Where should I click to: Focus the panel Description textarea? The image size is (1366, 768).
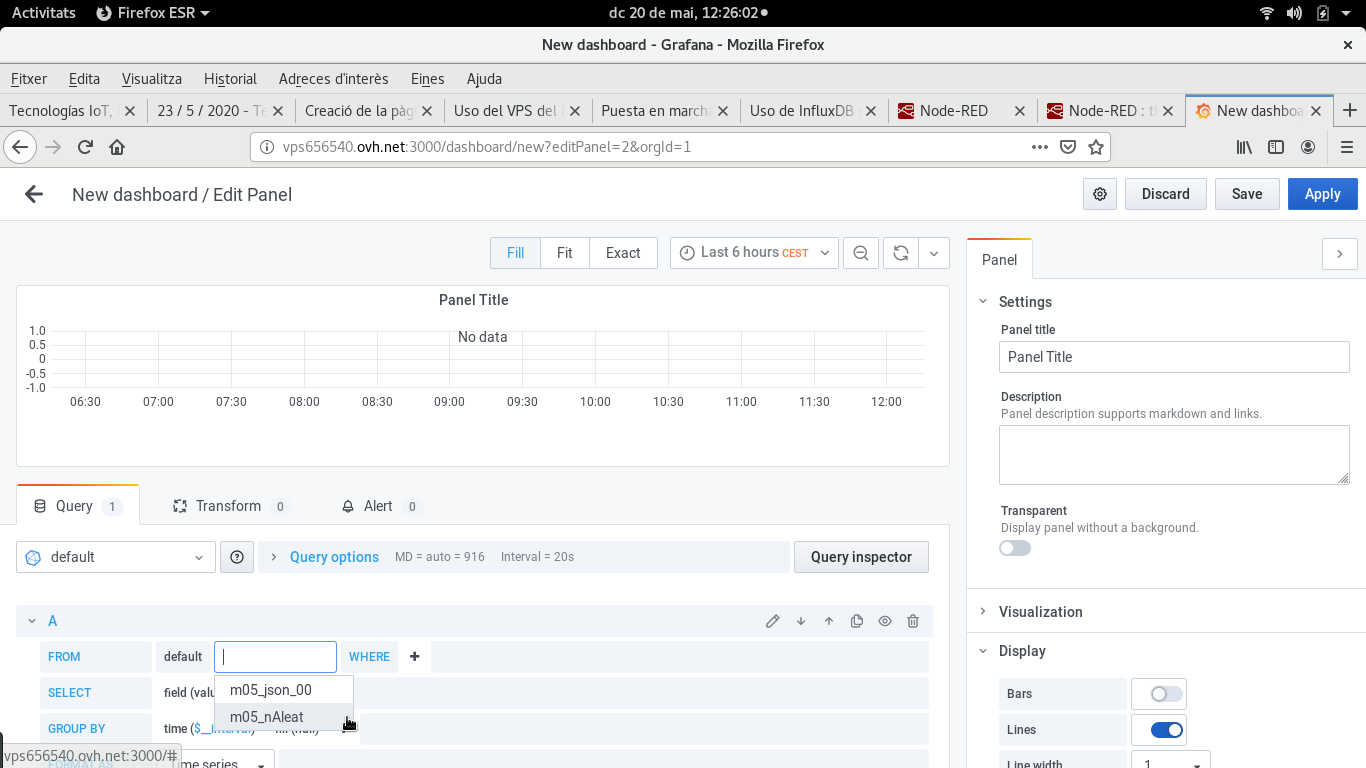pos(1174,455)
